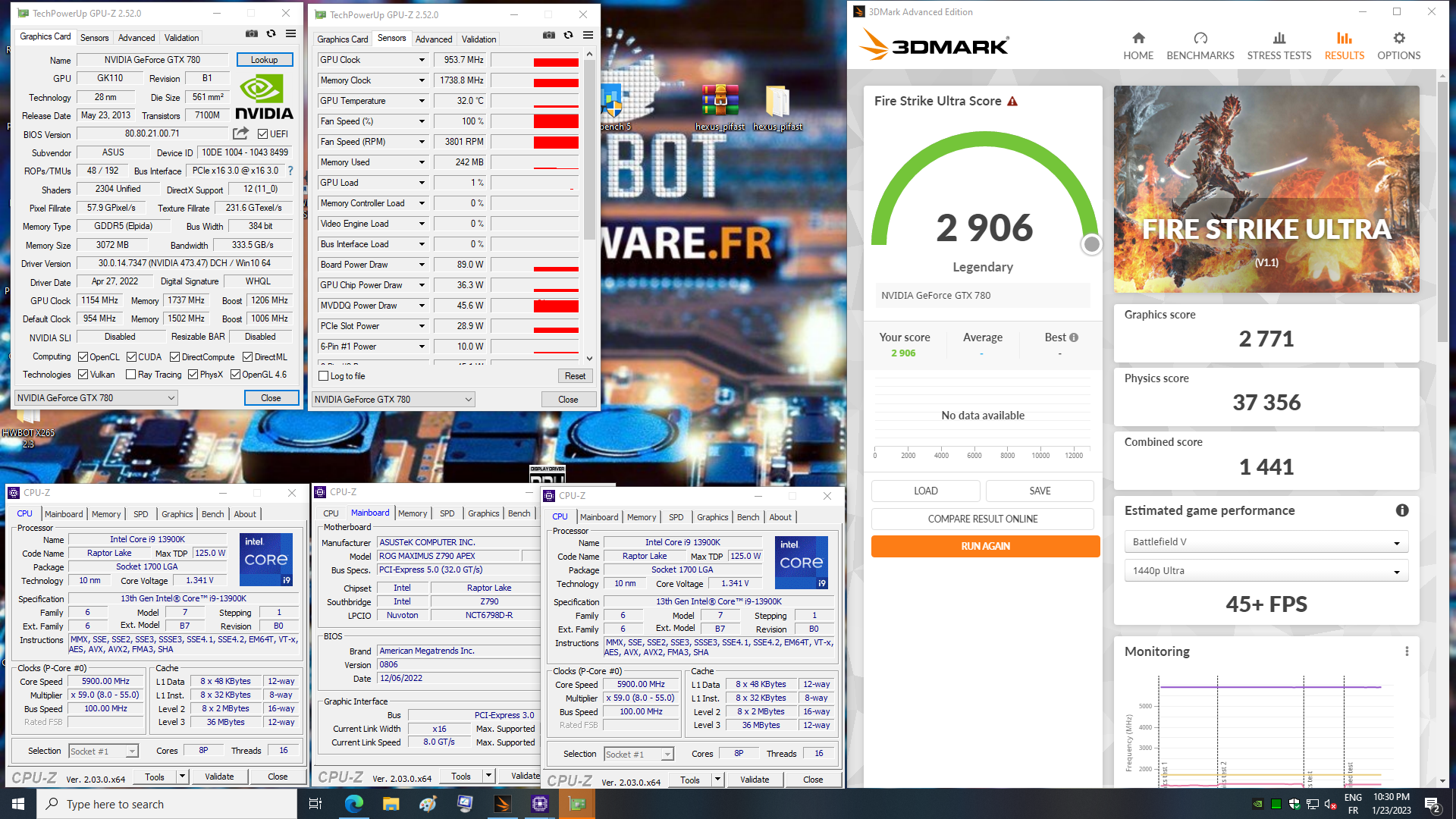Click Reset in GPU-Z Sensors window
Image resolution: width=1456 pixels, height=819 pixels.
pos(575,376)
